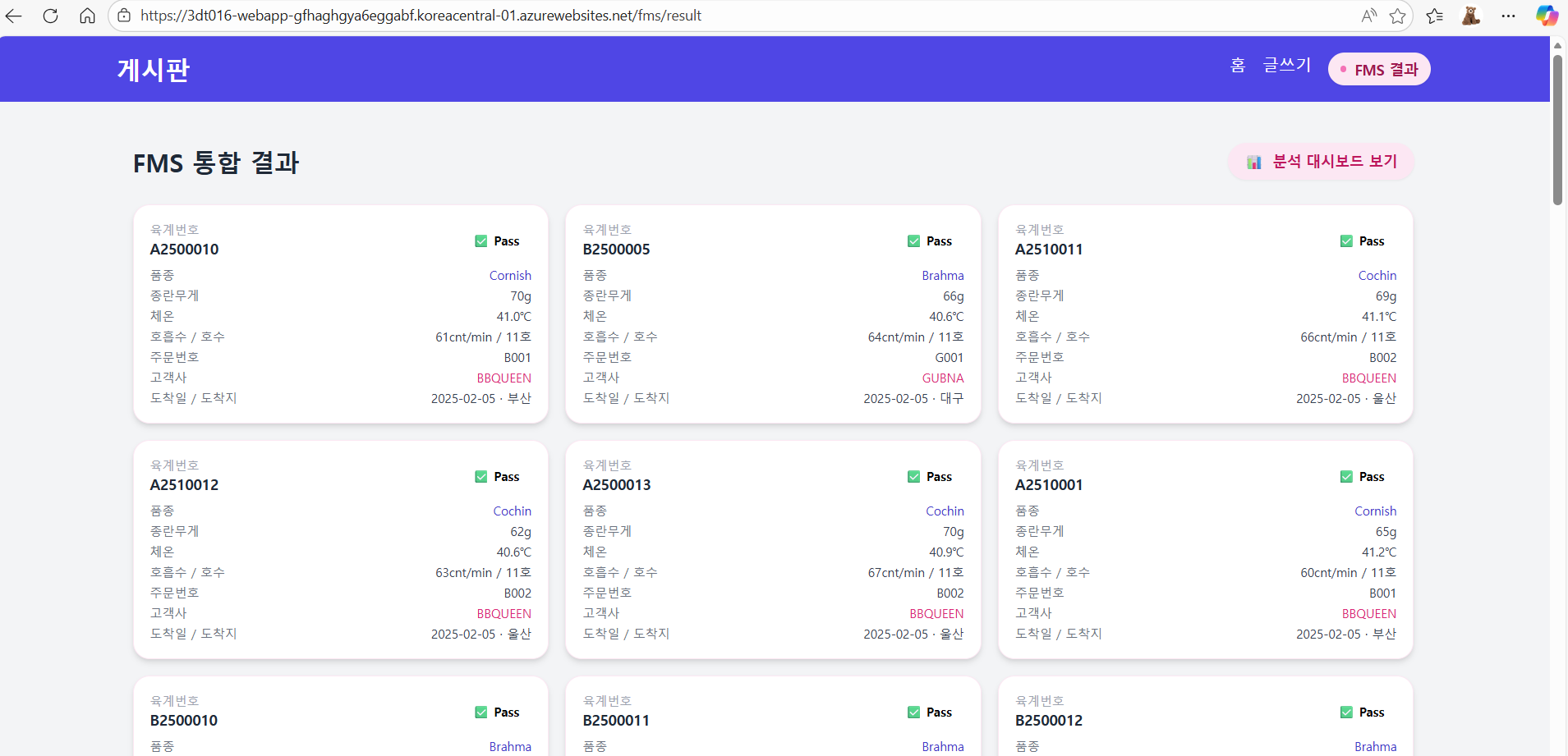Click 2025-02-05 · 부산 in A2500010 card
This screenshot has height=756, width=1568.
[481, 399]
